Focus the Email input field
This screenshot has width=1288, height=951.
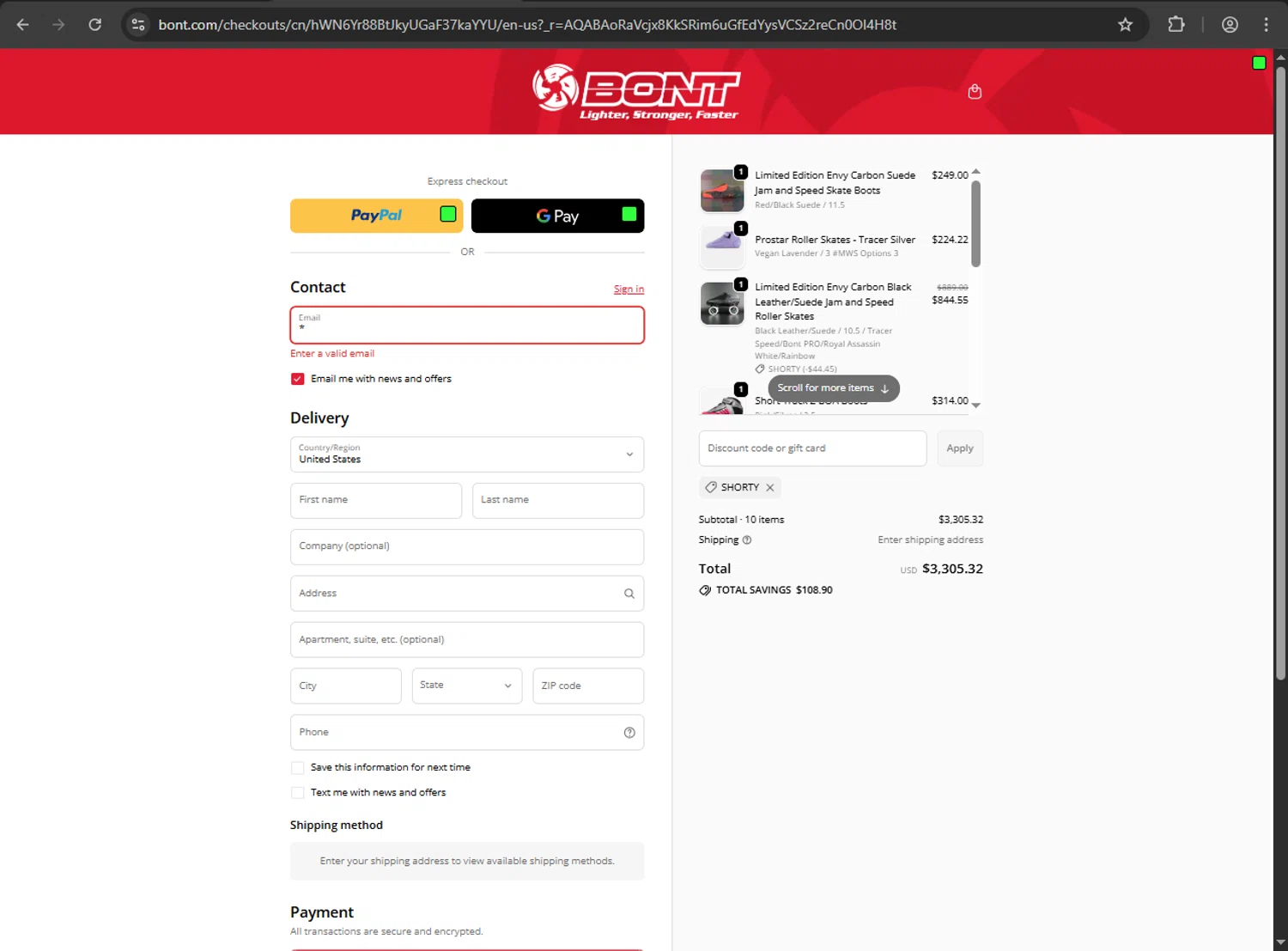coord(467,325)
